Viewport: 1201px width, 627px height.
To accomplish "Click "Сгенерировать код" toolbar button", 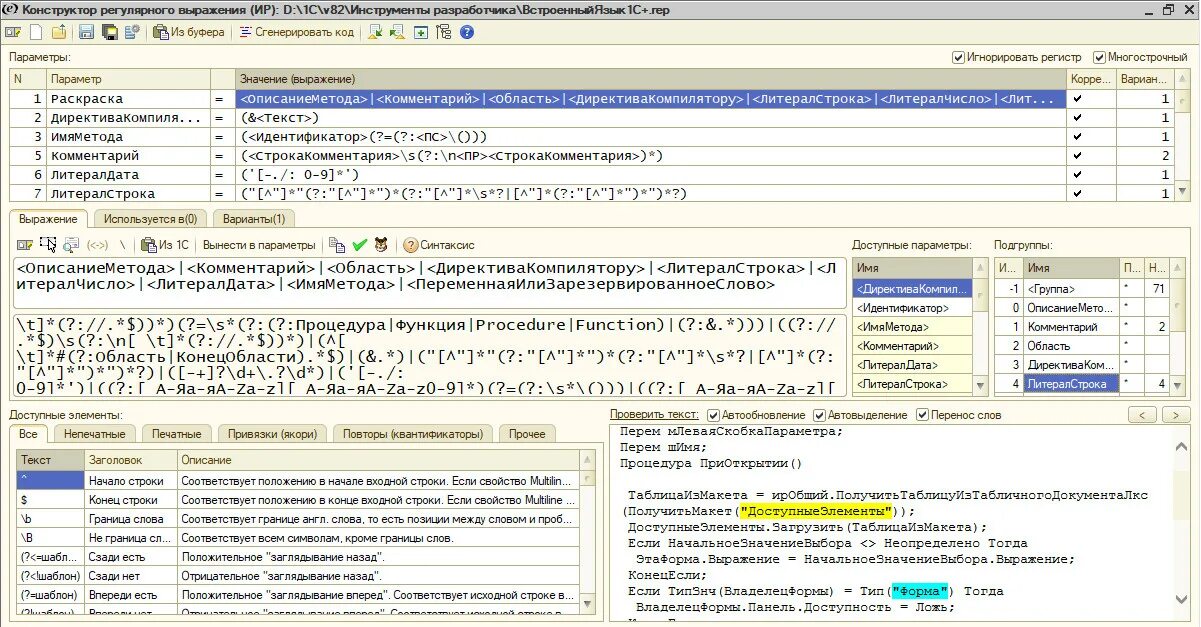I will (x=297, y=32).
